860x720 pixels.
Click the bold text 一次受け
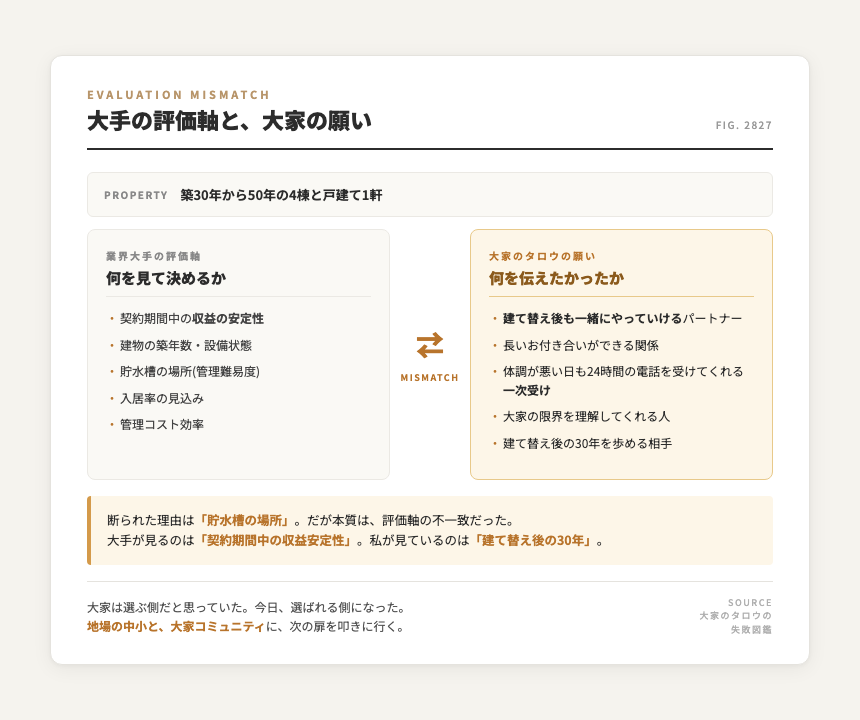coord(527,390)
